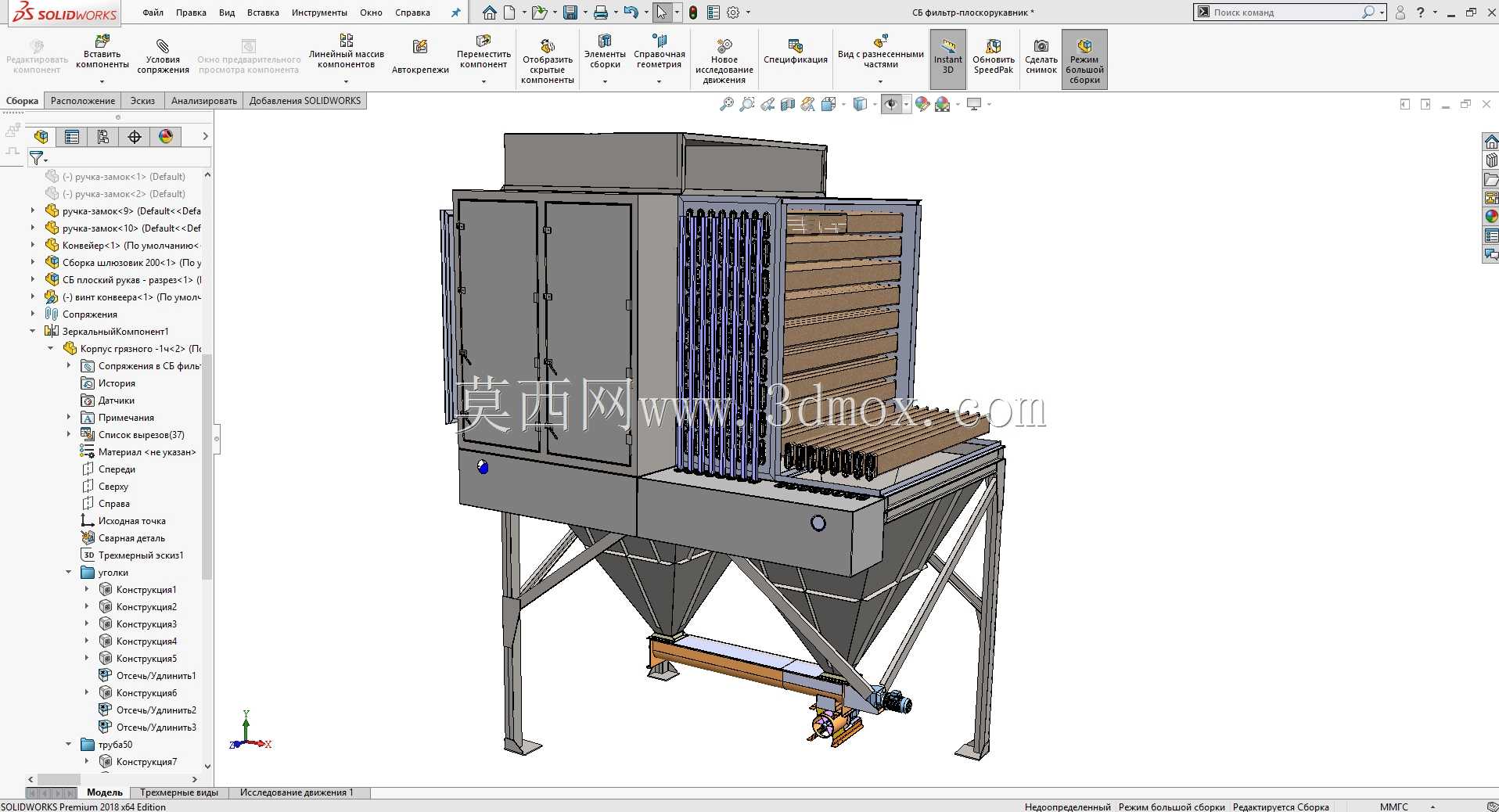Open the Файл menu
This screenshot has width=1499, height=812.
click(153, 13)
